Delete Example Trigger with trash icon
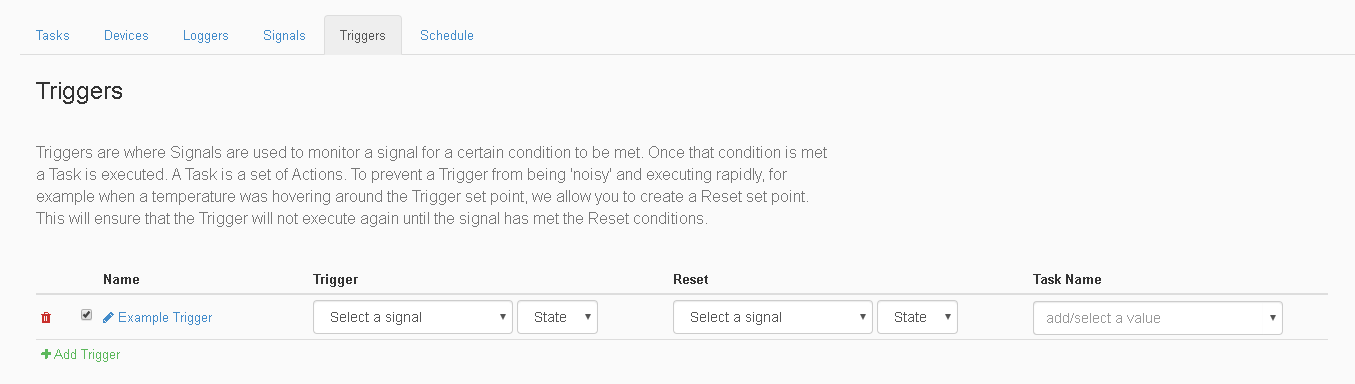The image size is (1355, 384). click(46, 318)
